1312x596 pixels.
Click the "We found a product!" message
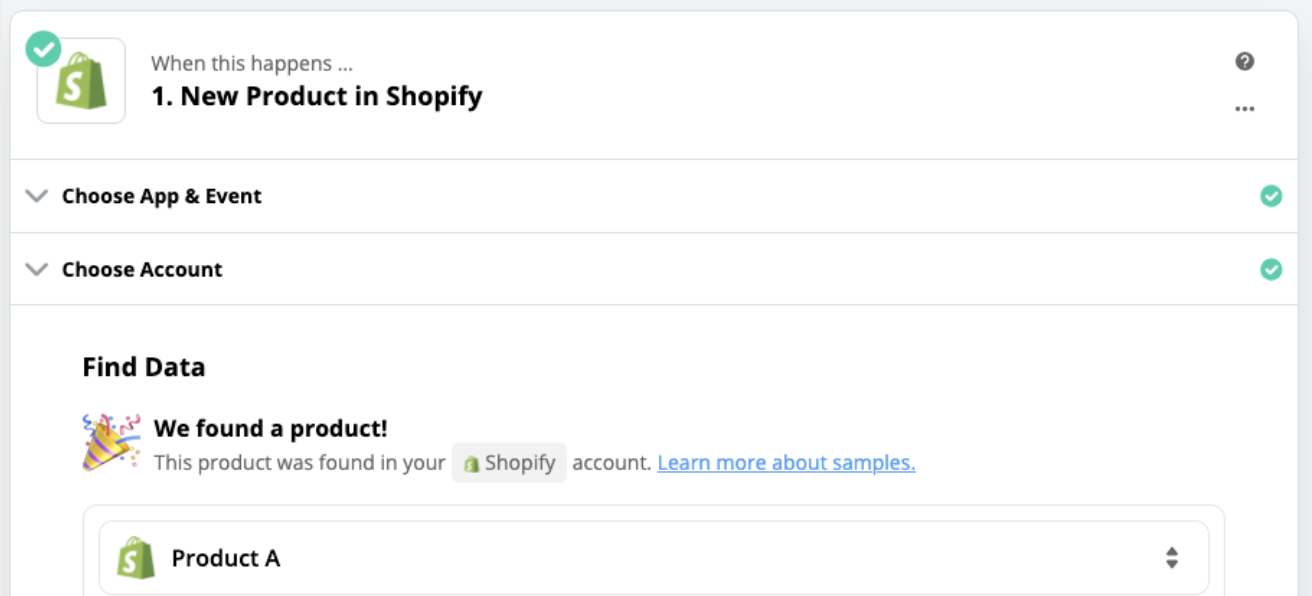tap(270, 429)
